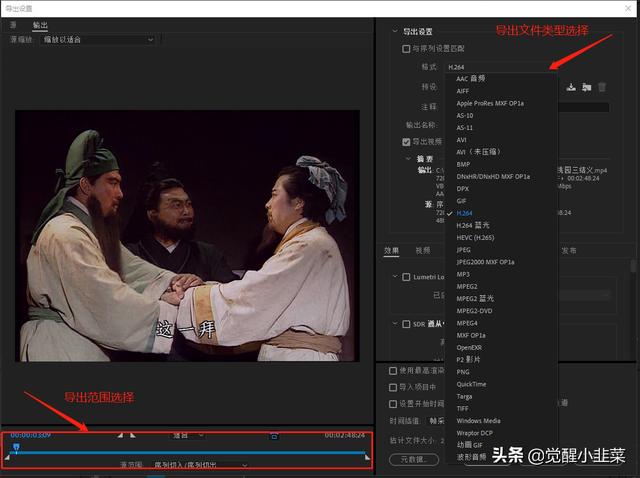Click the delete preset trash icon
640x478 pixels.
(x=602, y=87)
